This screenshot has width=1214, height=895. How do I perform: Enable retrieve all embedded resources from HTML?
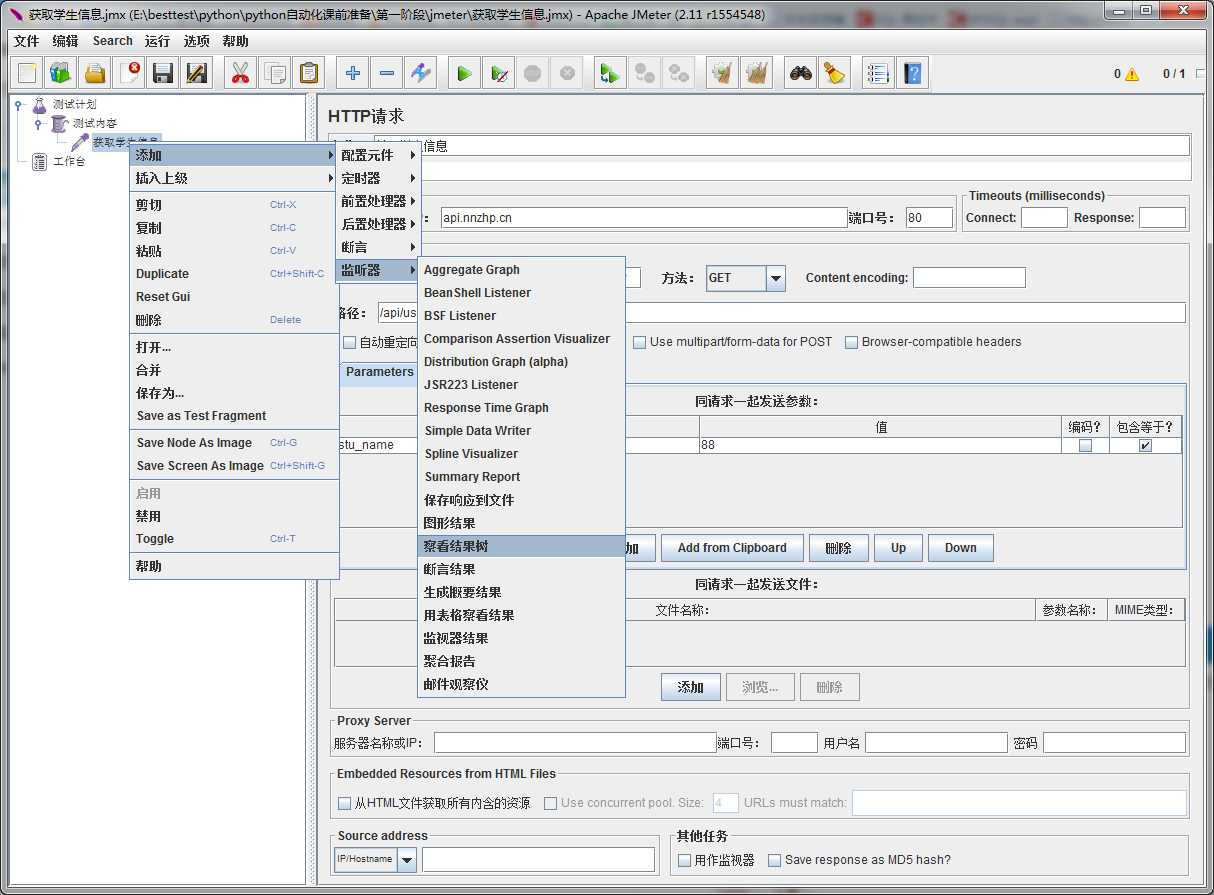click(345, 803)
